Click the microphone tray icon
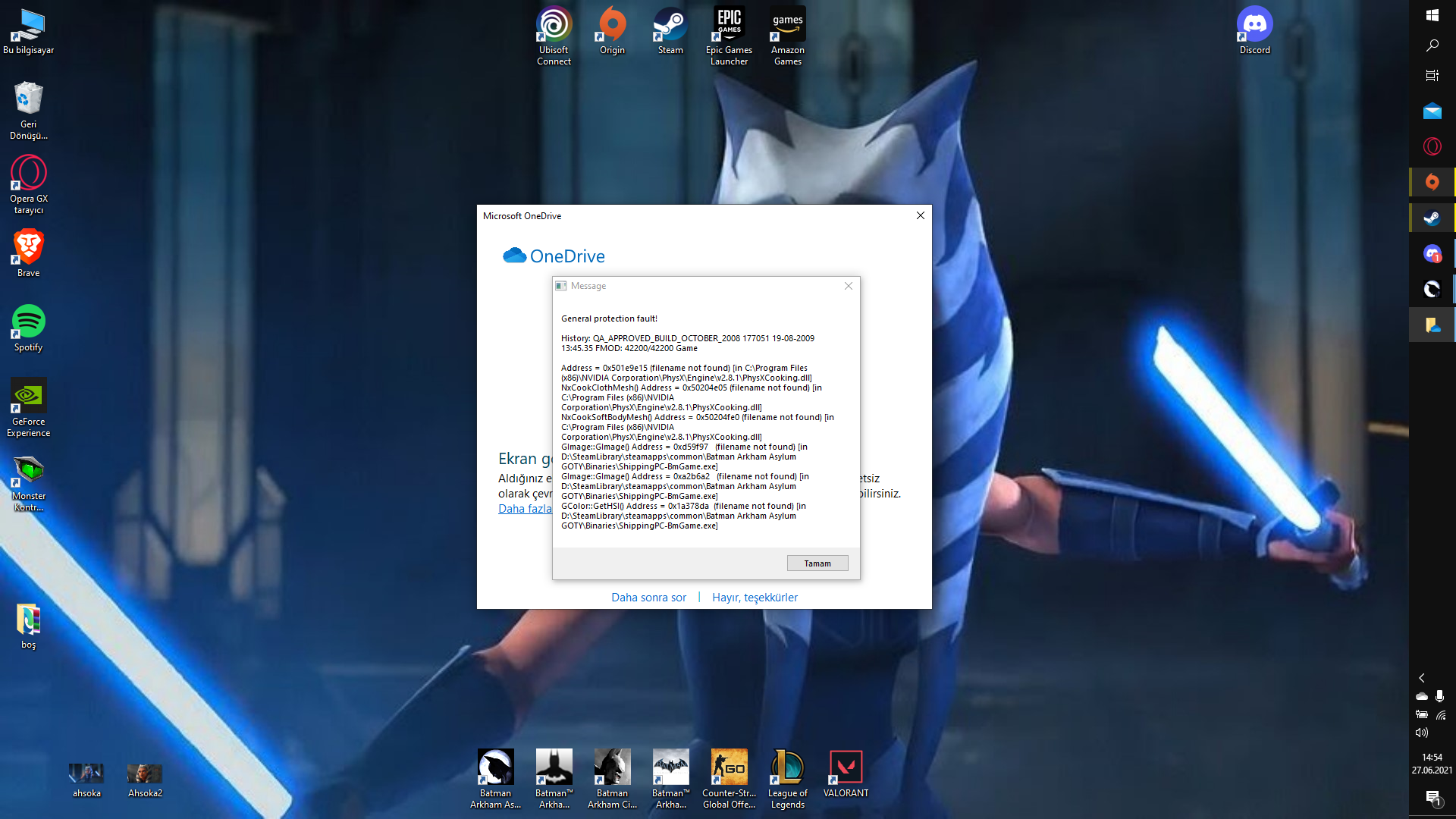1456x819 pixels. coord(1440,696)
